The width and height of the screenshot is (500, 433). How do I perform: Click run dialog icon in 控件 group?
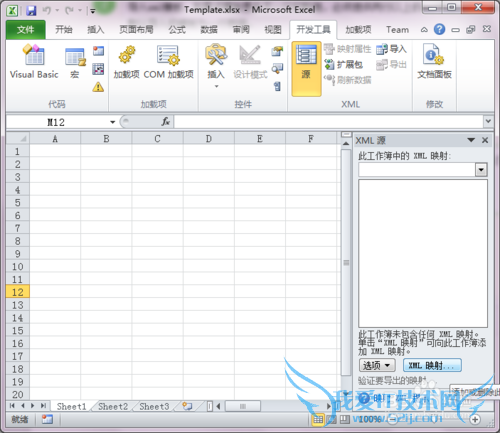277,87
